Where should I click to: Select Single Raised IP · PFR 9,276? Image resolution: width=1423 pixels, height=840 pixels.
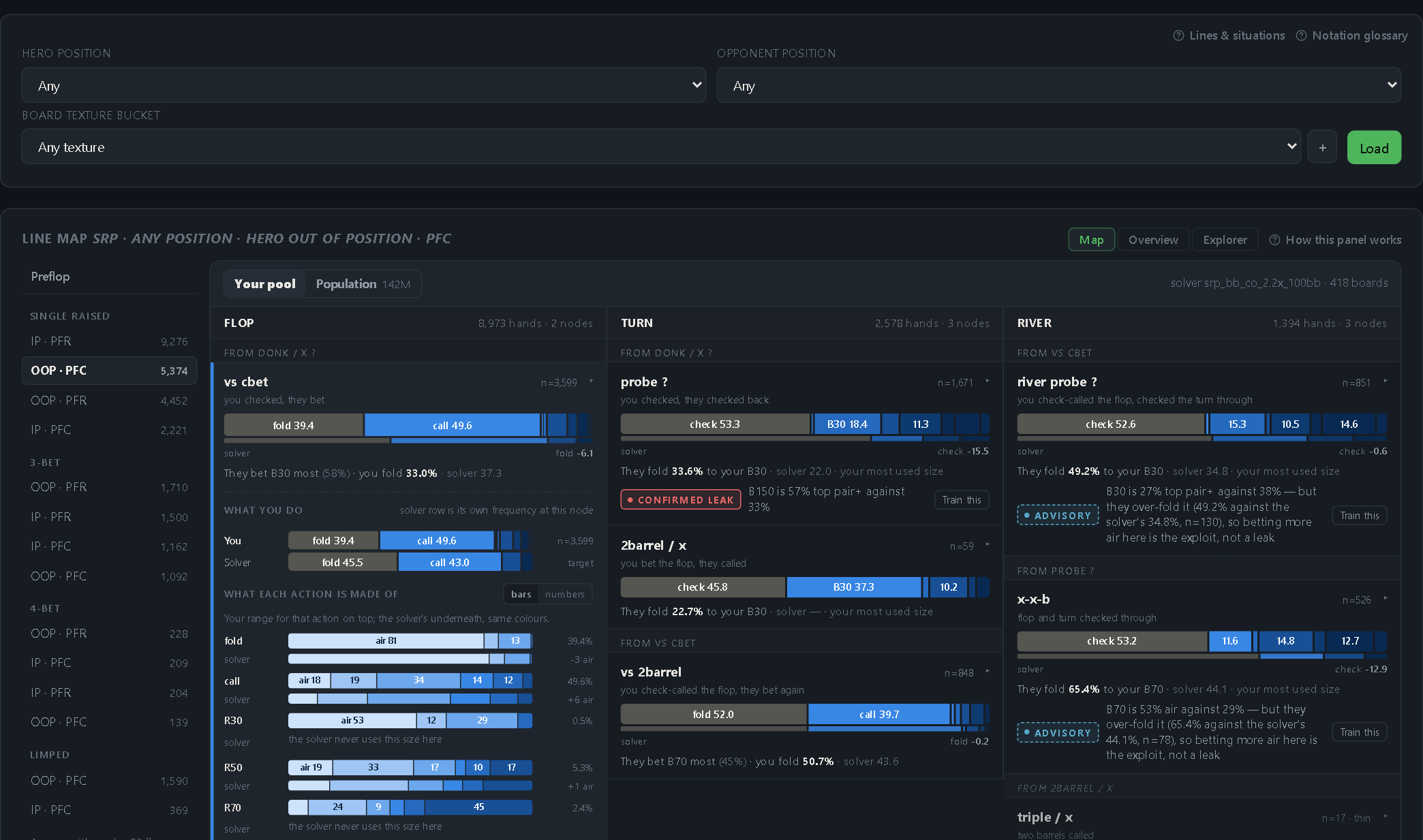(x=109, y=341)
